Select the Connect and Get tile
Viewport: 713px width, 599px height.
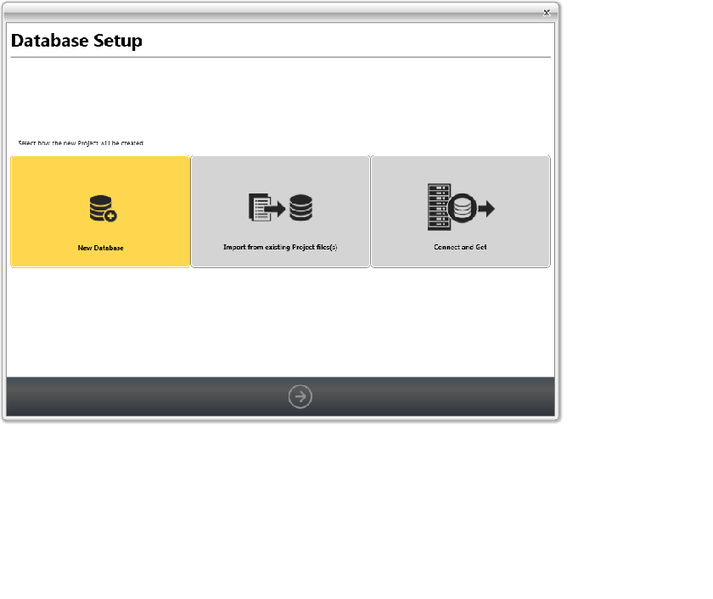(x=460, y=211)
